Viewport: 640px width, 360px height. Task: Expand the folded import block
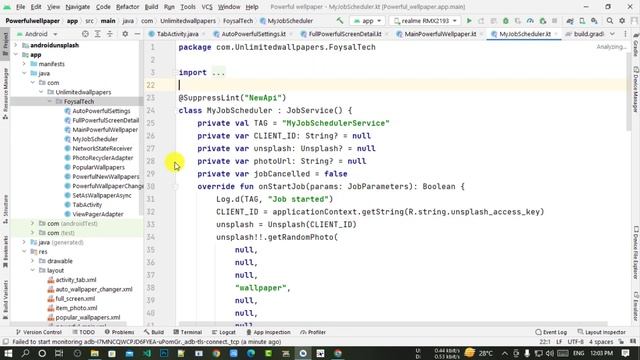pyautogui.click(x=218, y=73)
